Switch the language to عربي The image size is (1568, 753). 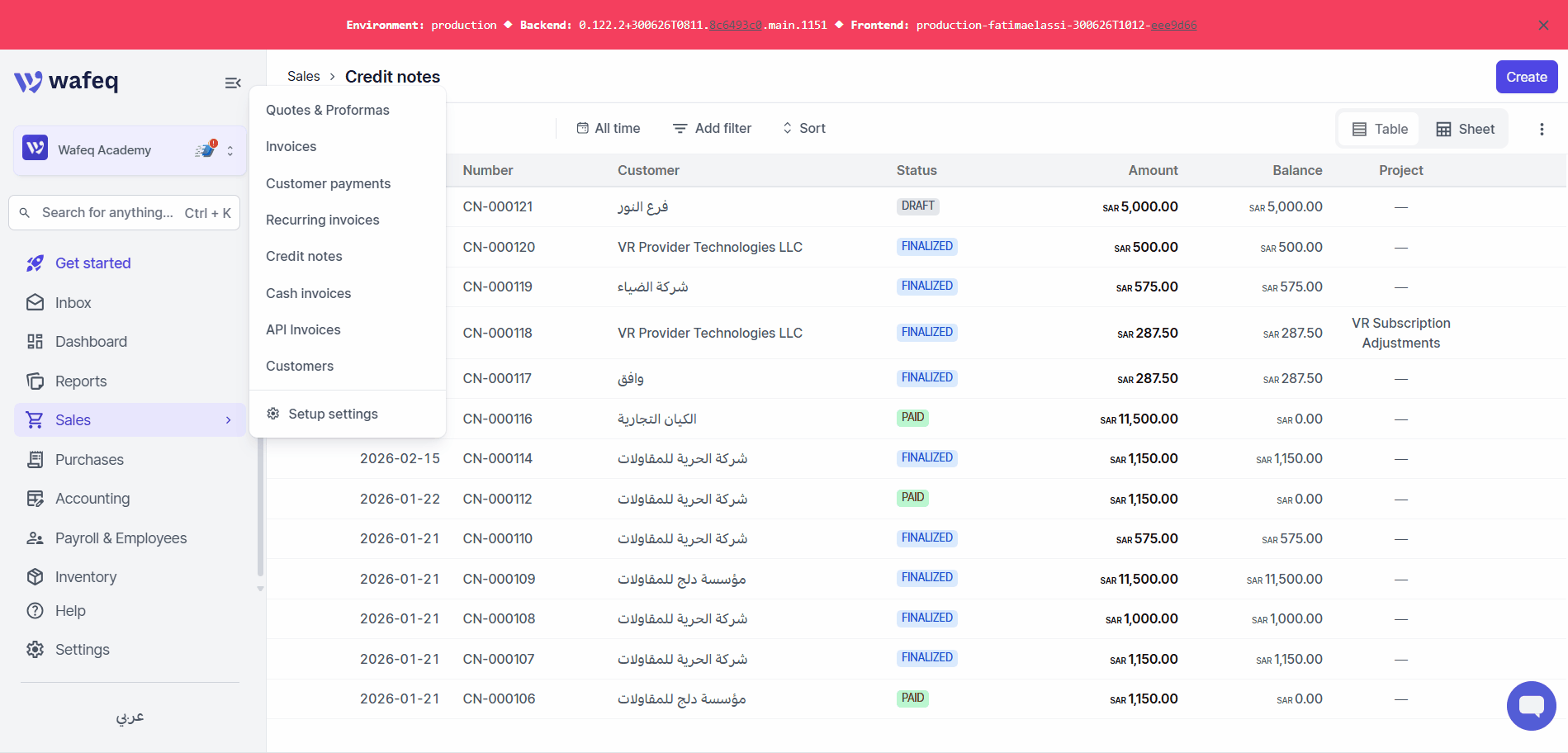130,717
